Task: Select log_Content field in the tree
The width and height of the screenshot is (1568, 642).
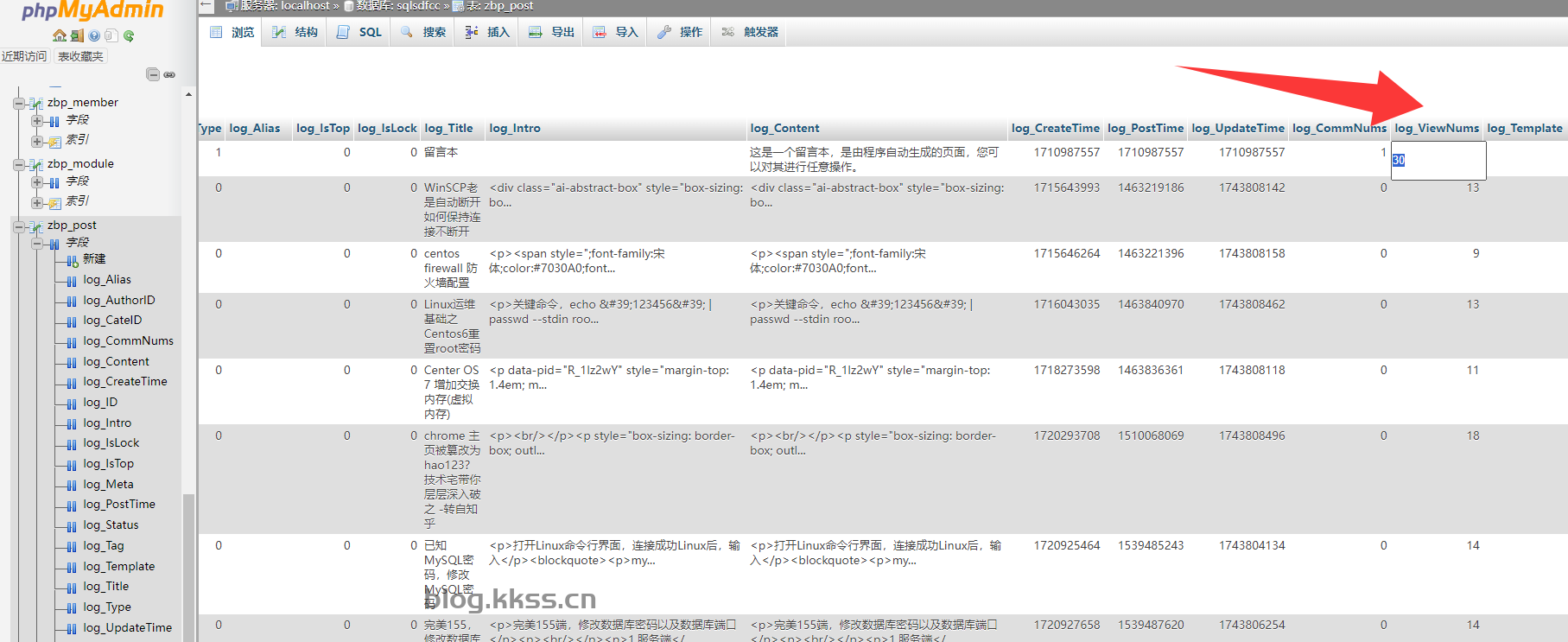Action: [116, 361]
